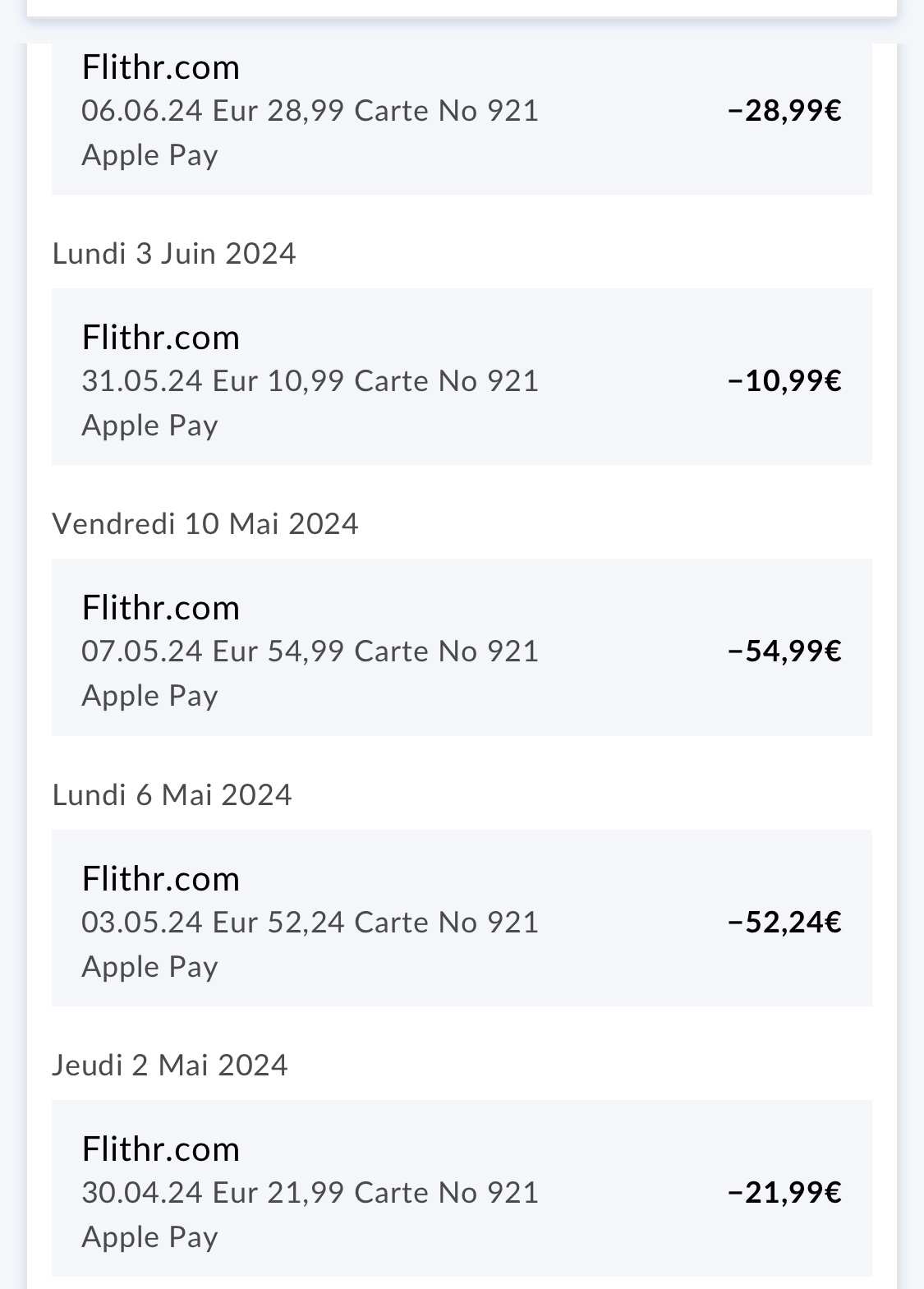Click Apple Pay label under 07.05.24 transaction
The image size is (924, 1289).
149,696
